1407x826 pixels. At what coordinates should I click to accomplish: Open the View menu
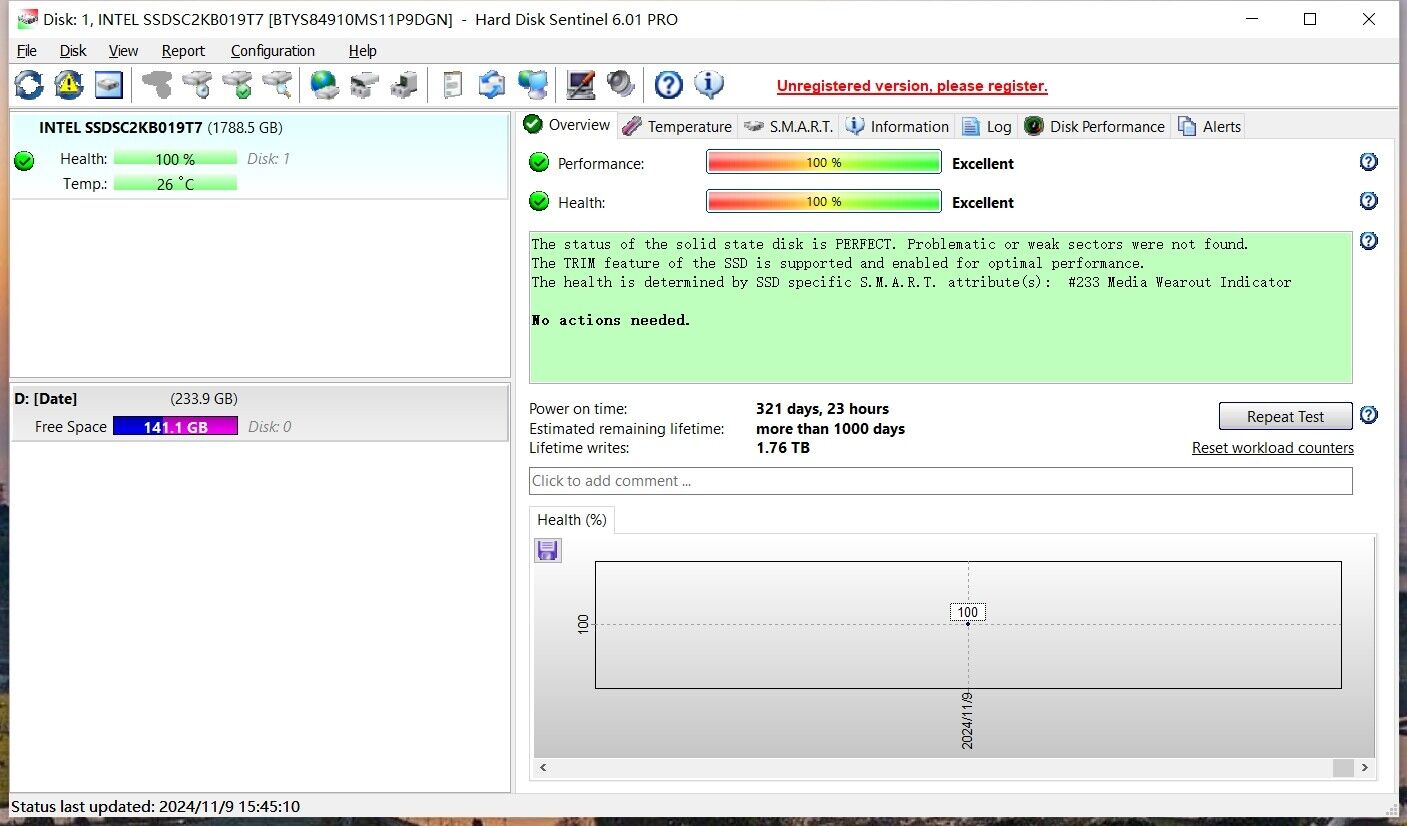[124, 51]
